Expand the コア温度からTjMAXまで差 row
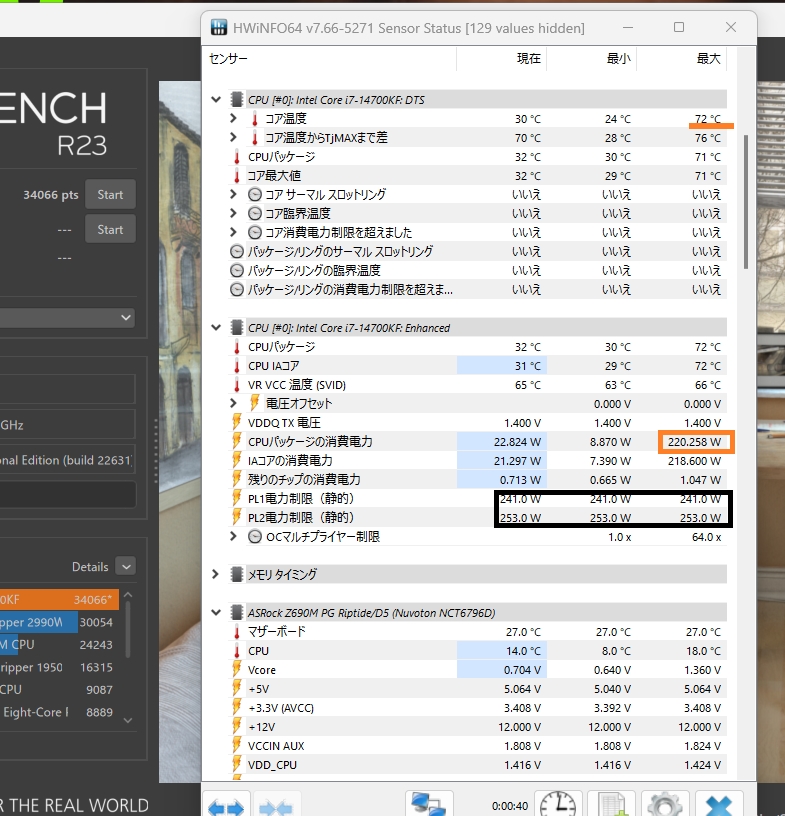 tap(233, 137)
